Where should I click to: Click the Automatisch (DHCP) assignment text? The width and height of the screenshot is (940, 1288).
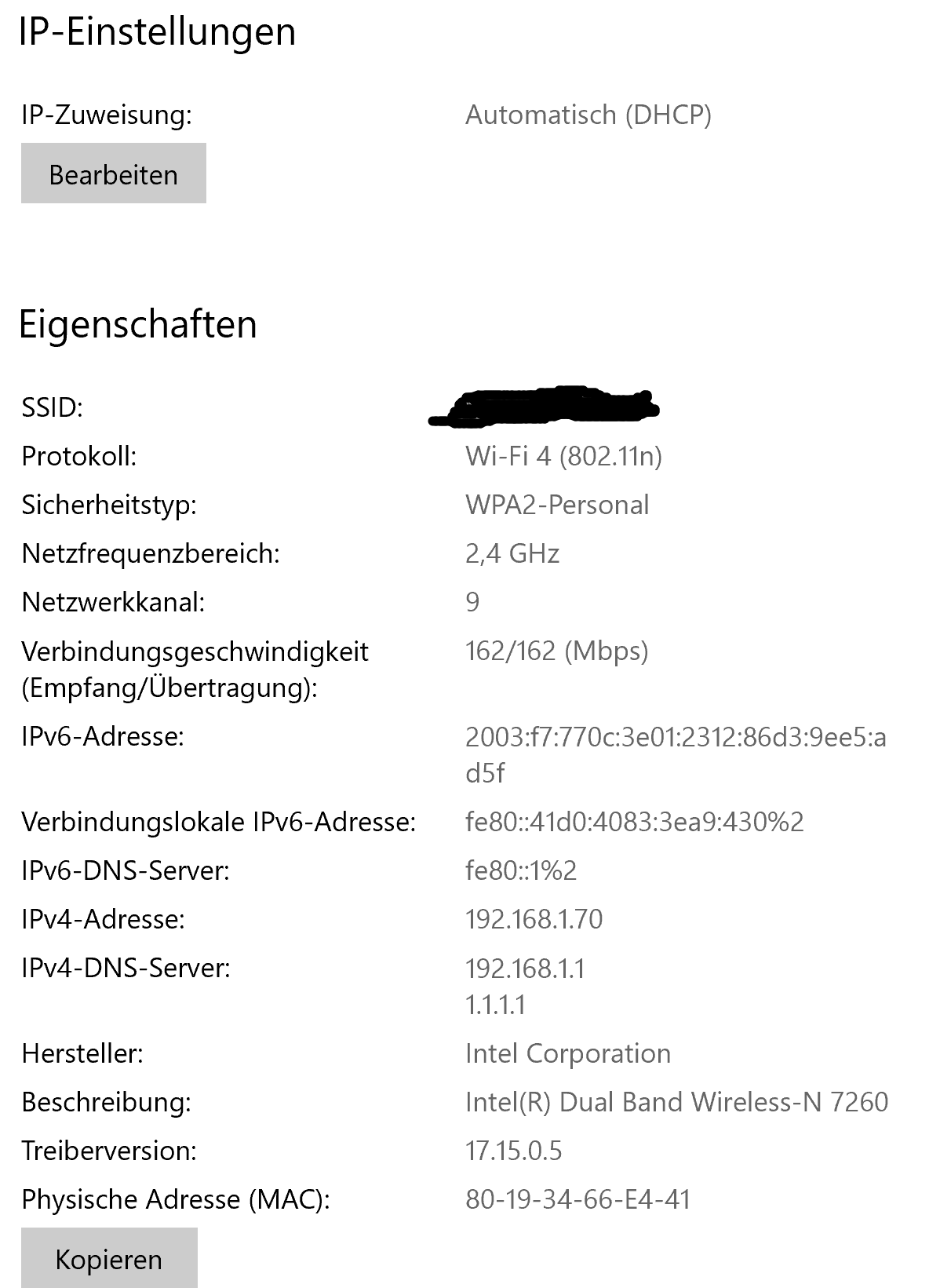click(x=588, y=115)
